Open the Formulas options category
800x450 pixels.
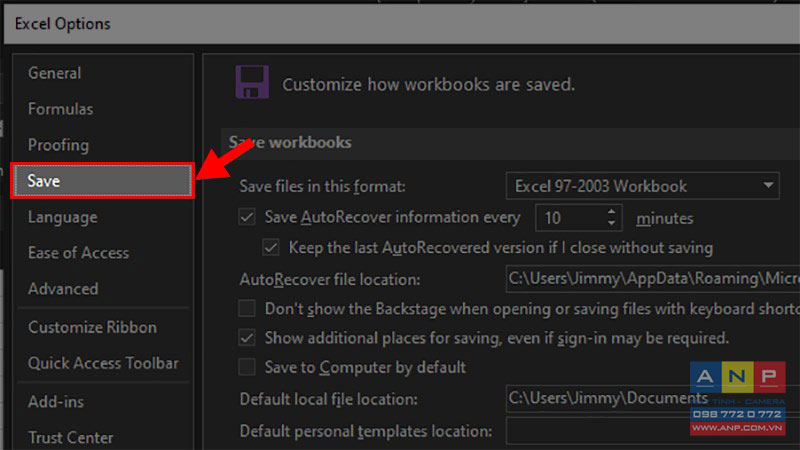60,109
